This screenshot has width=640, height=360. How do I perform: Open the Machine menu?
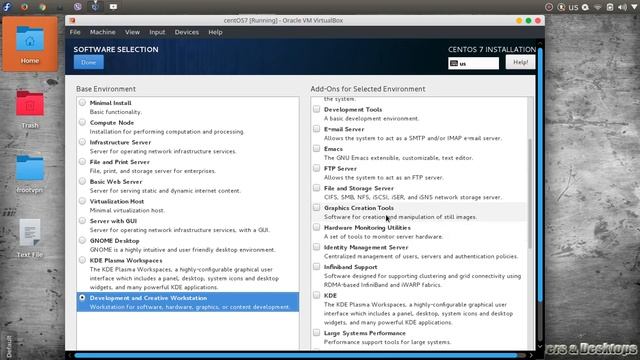point(102,32)
